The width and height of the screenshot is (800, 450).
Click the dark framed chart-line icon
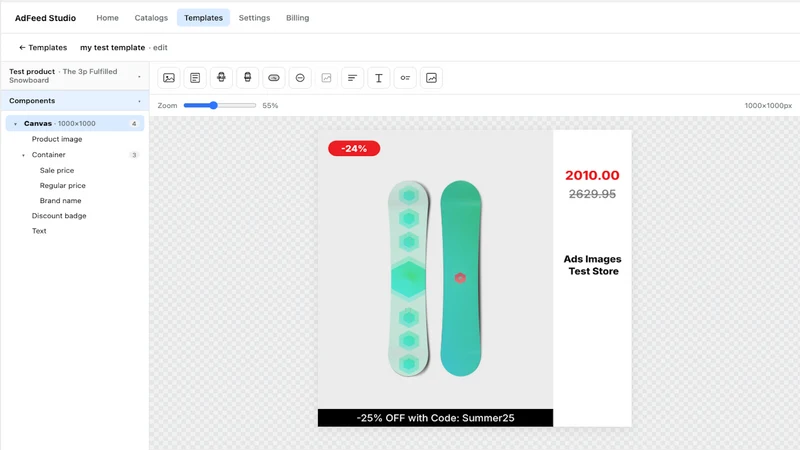431,78
